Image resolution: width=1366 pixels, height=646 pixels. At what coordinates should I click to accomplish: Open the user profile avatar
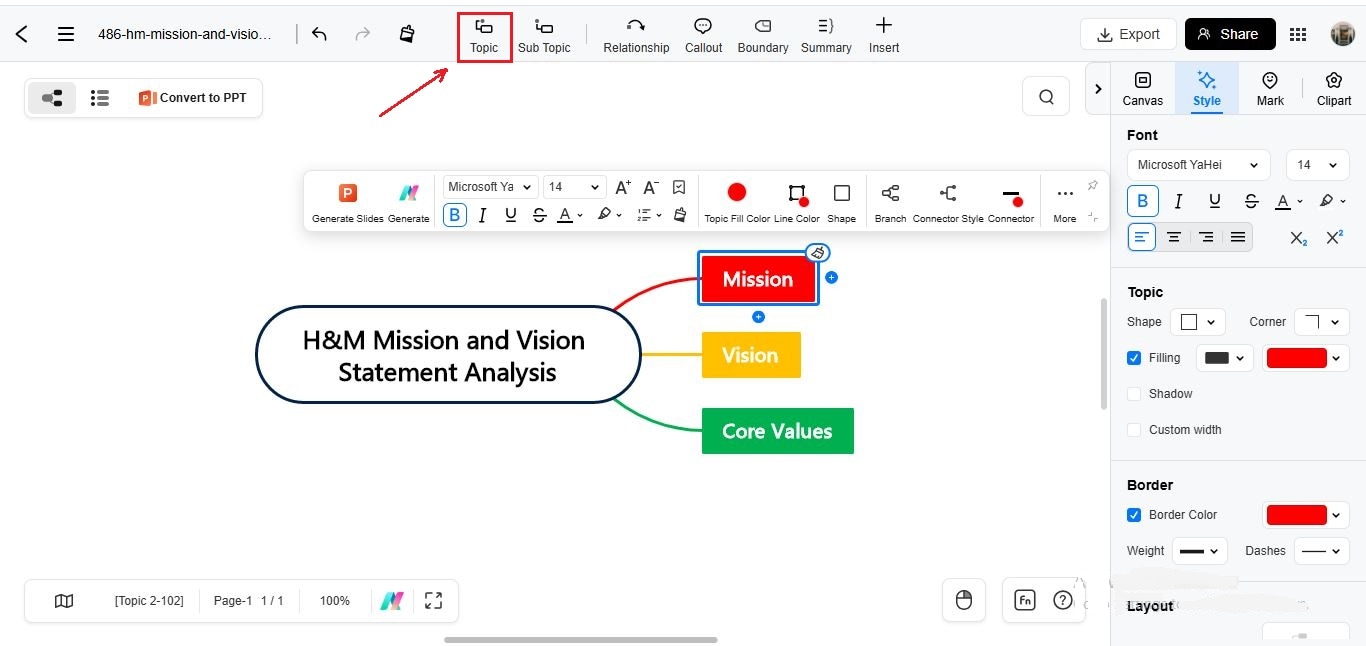click(x=1342, y=34)
